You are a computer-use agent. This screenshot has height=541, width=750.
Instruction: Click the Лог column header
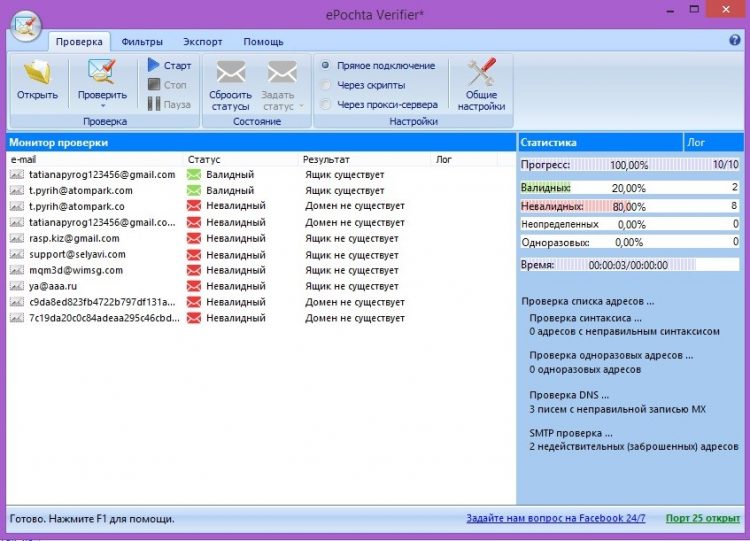[464, 159]
